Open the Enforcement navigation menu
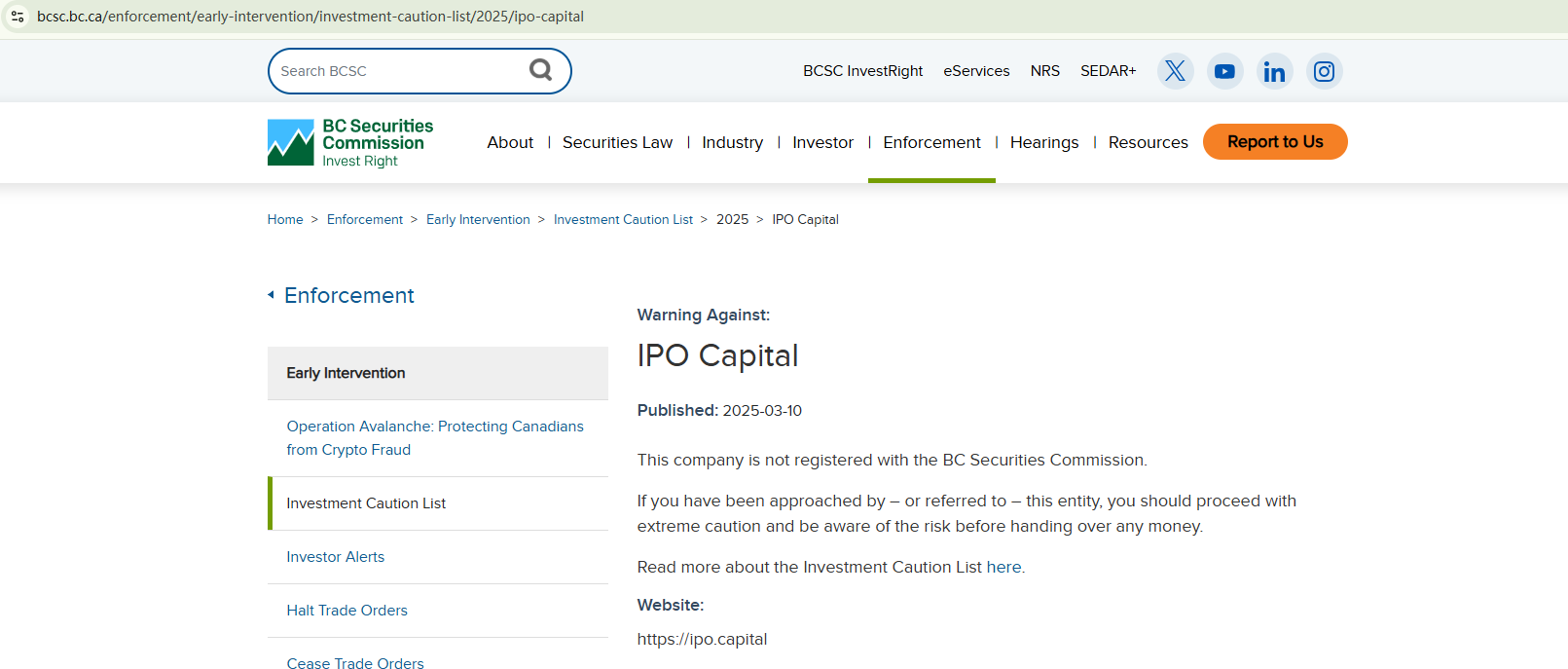 (931, 142)
